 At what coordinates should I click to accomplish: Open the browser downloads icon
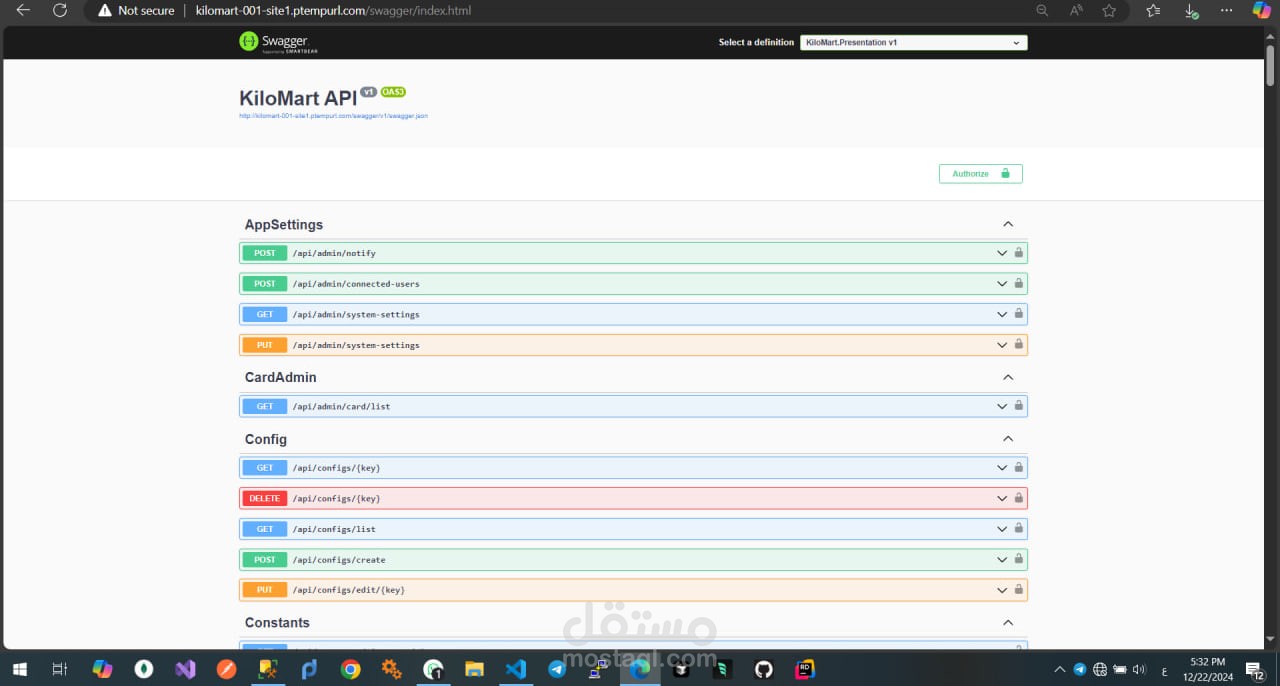(1191, 10)
